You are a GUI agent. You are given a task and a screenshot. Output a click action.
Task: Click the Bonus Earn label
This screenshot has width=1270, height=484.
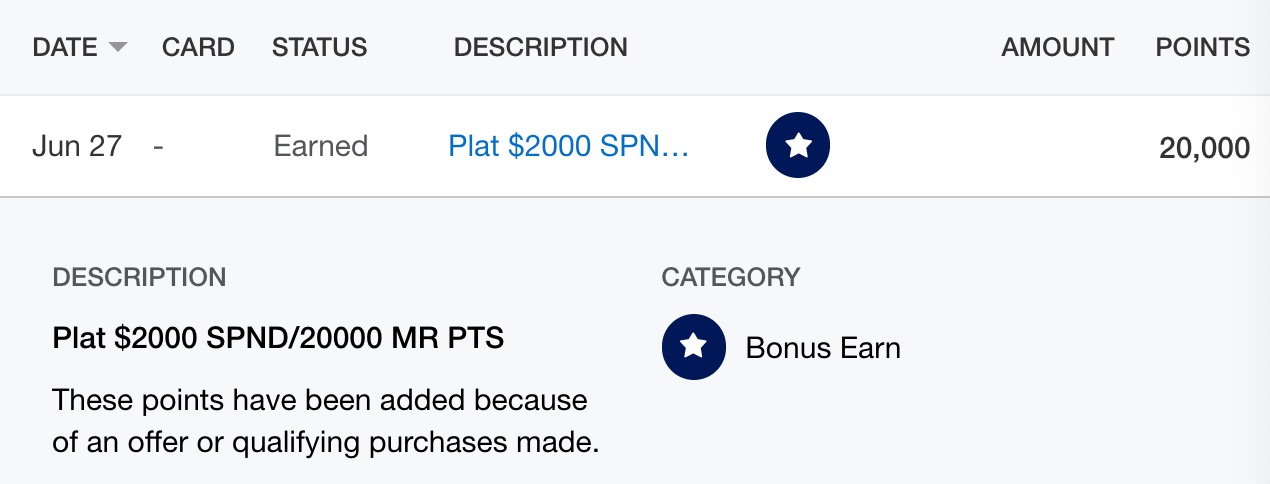823,348
